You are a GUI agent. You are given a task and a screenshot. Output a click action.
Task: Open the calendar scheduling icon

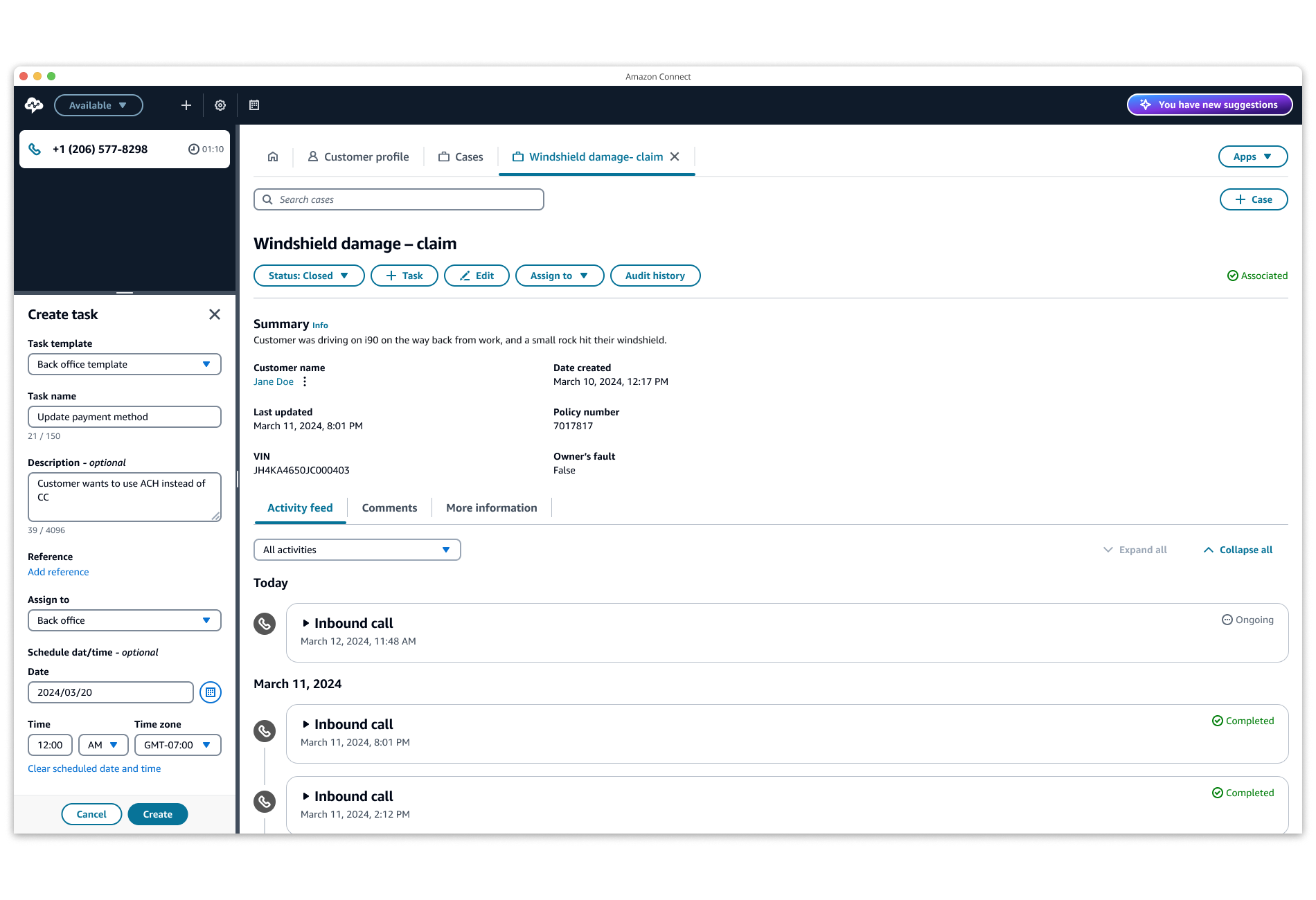[x=254, y=105]
